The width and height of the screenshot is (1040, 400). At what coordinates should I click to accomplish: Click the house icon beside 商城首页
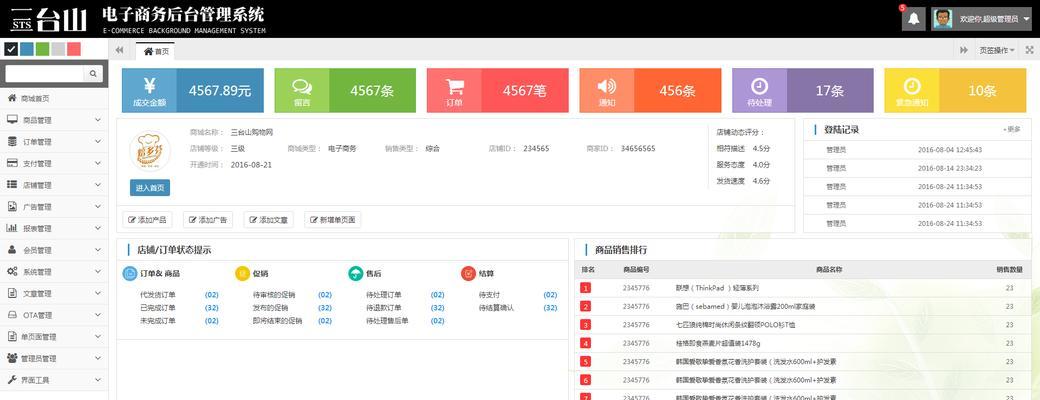12,98
